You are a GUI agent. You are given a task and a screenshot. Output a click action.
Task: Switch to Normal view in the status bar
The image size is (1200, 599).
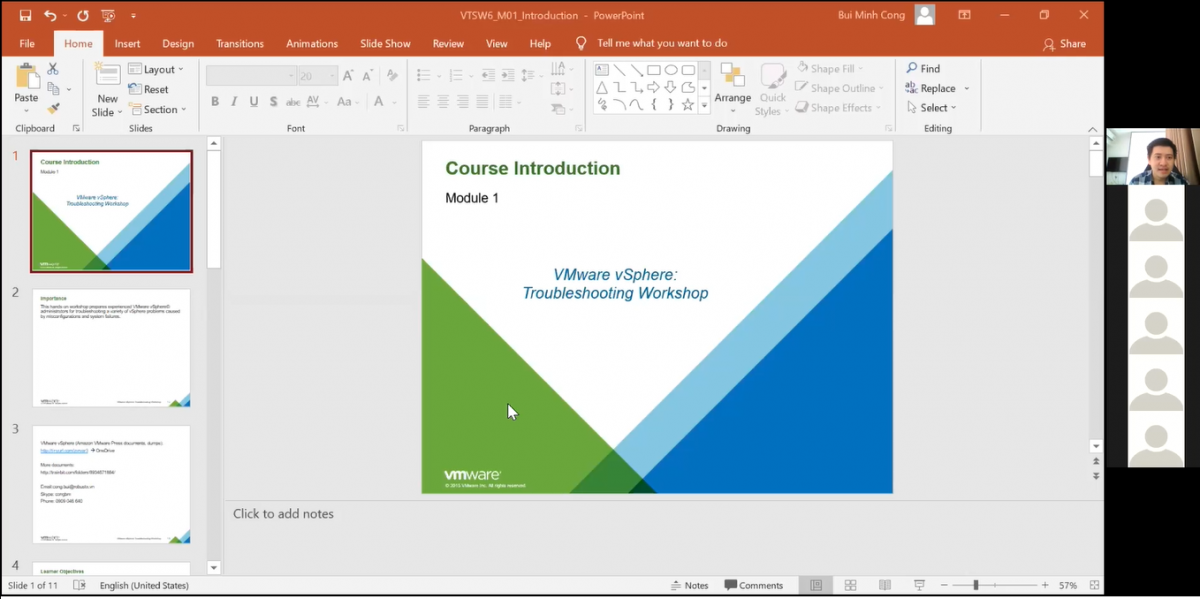[x=816, y=585]
